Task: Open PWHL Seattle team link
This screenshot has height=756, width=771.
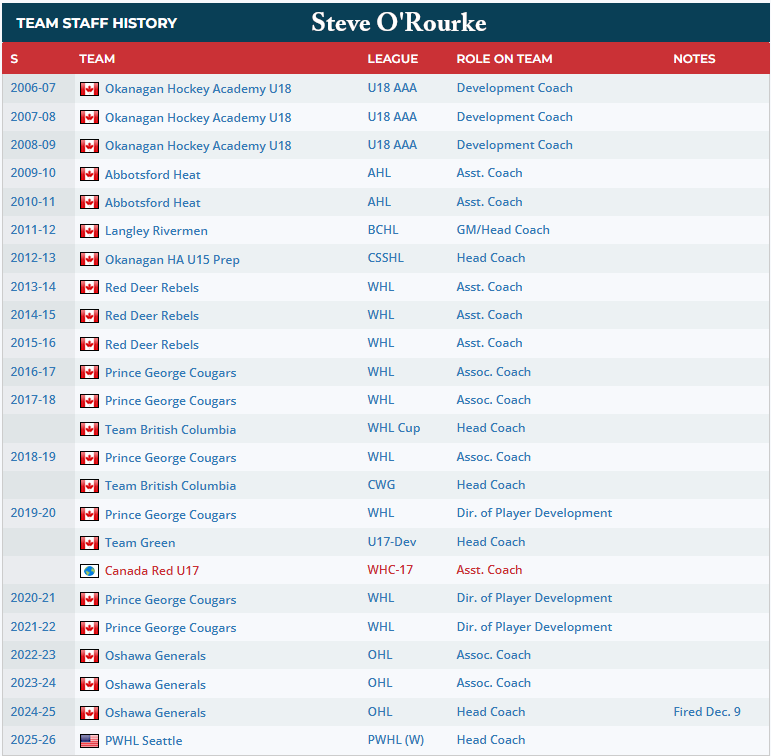Action: click(x=144, y=741)
